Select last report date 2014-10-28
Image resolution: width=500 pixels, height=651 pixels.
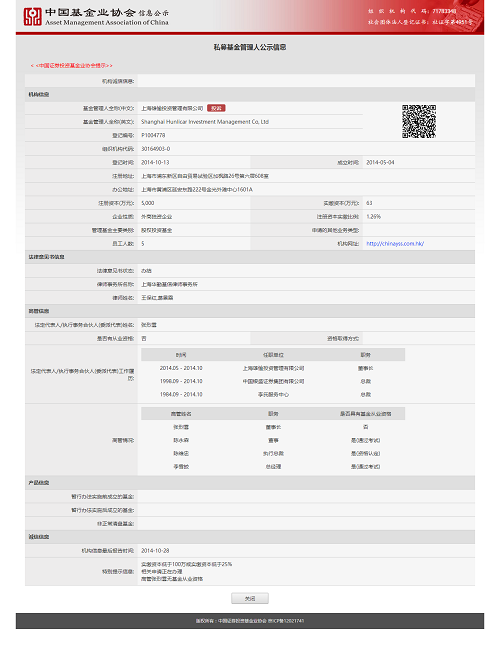[155, 551]
